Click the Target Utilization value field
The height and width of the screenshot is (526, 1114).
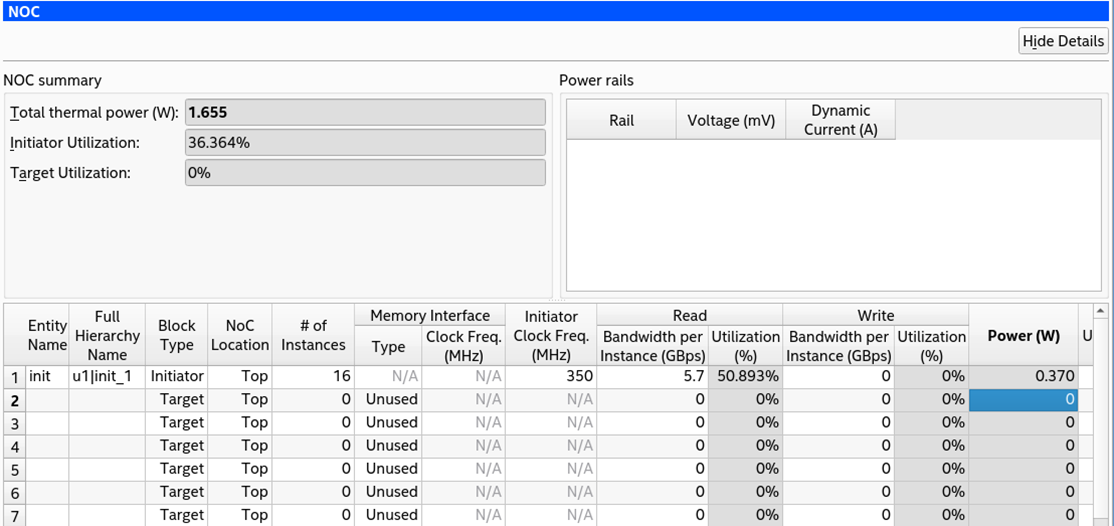tap(365, 173)
